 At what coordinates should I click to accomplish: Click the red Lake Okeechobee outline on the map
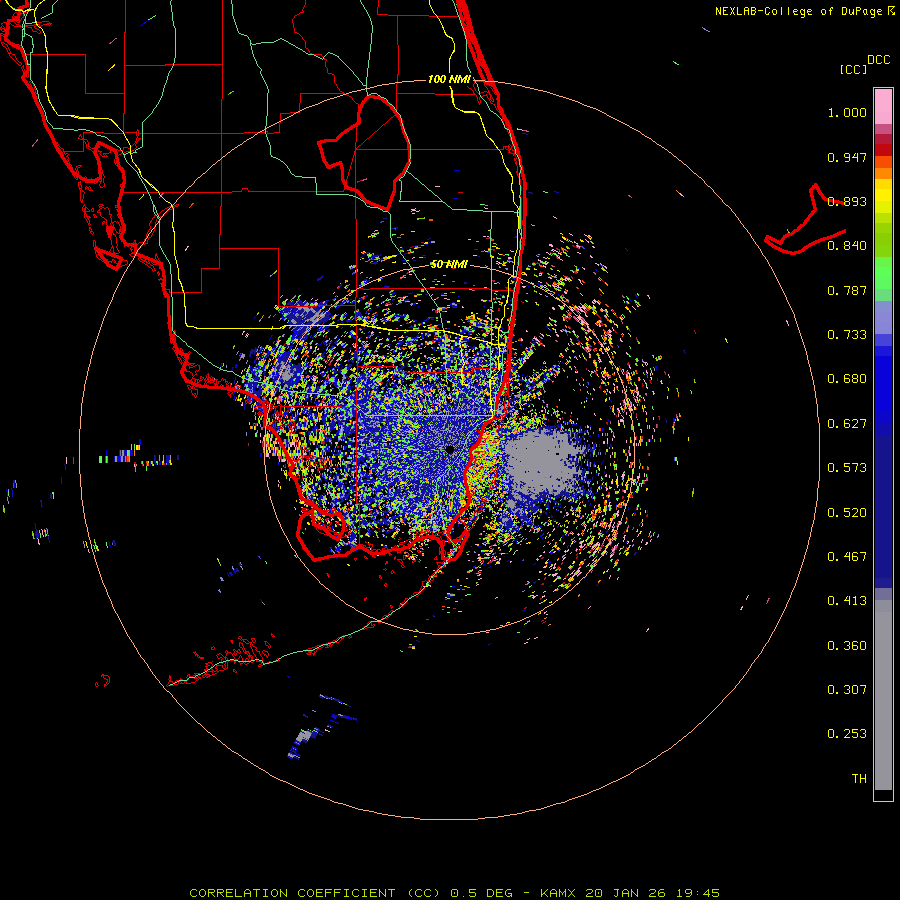[x=365, y=152]
